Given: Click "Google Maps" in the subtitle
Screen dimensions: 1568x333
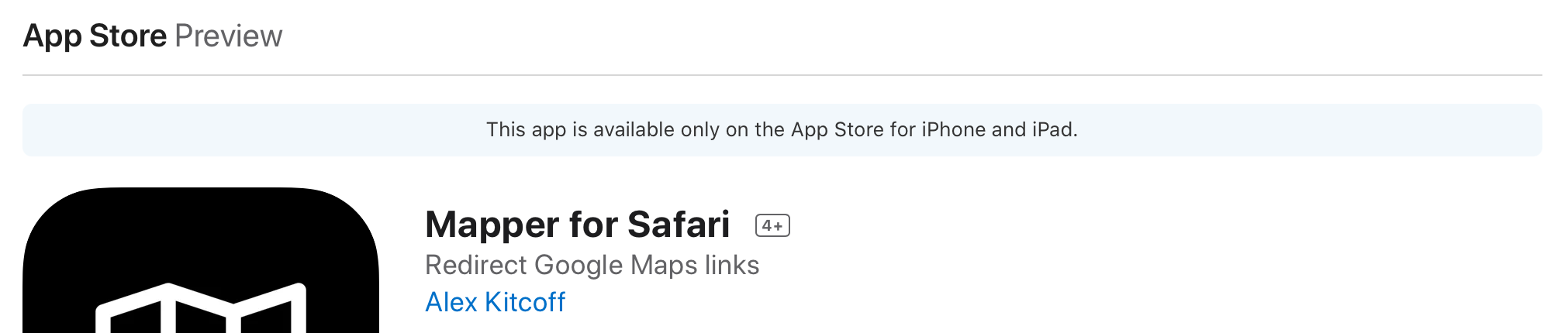Looking at the screenshot, I should click(x=605, y=265).
